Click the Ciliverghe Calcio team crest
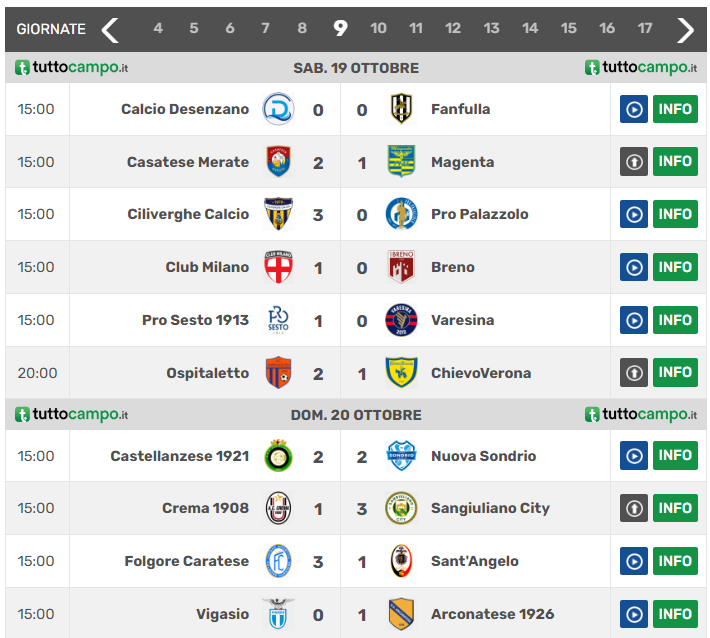Image resolution: width=710 pixels, height=638 pixels. [x=278, y=214]
